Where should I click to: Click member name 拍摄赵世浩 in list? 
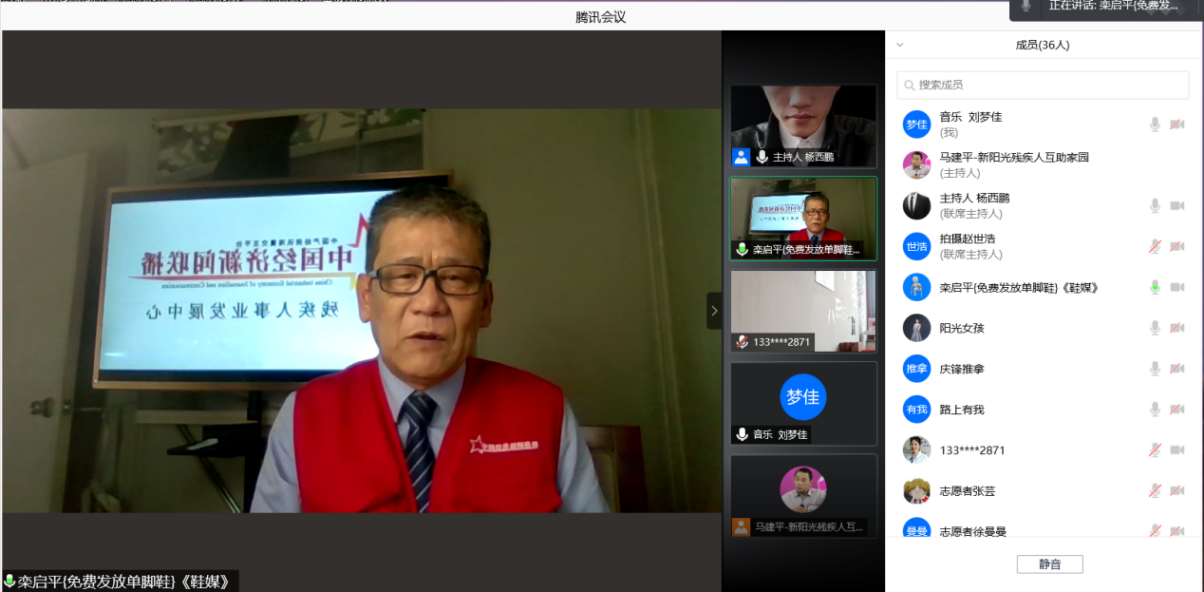coord(967,239)
